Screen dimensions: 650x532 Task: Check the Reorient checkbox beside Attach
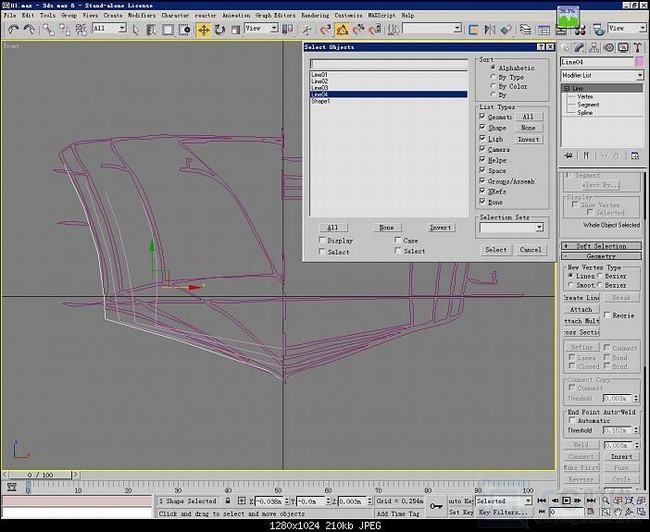click(x=607, y=315)
